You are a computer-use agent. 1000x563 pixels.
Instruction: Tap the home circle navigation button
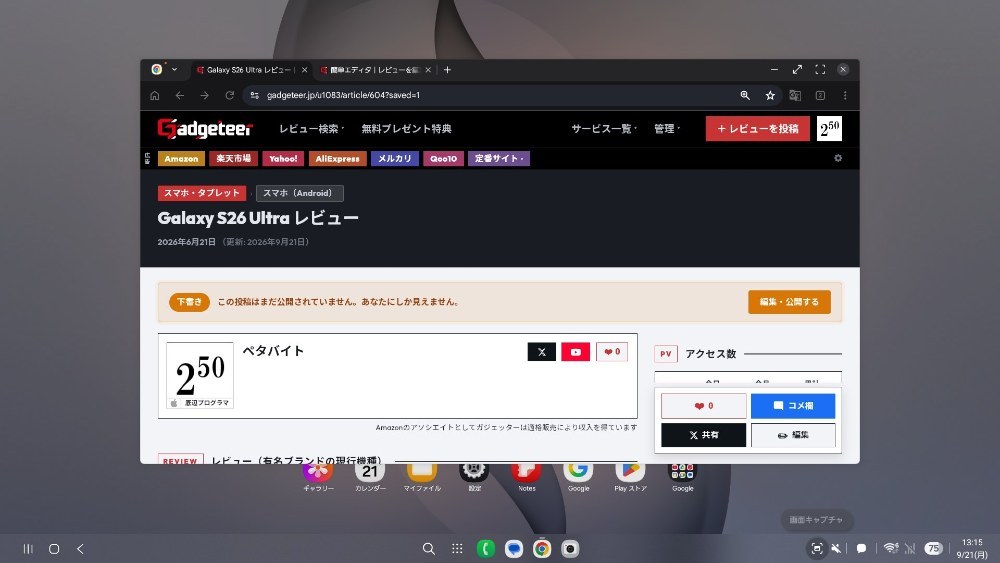[x=54, y=549]
